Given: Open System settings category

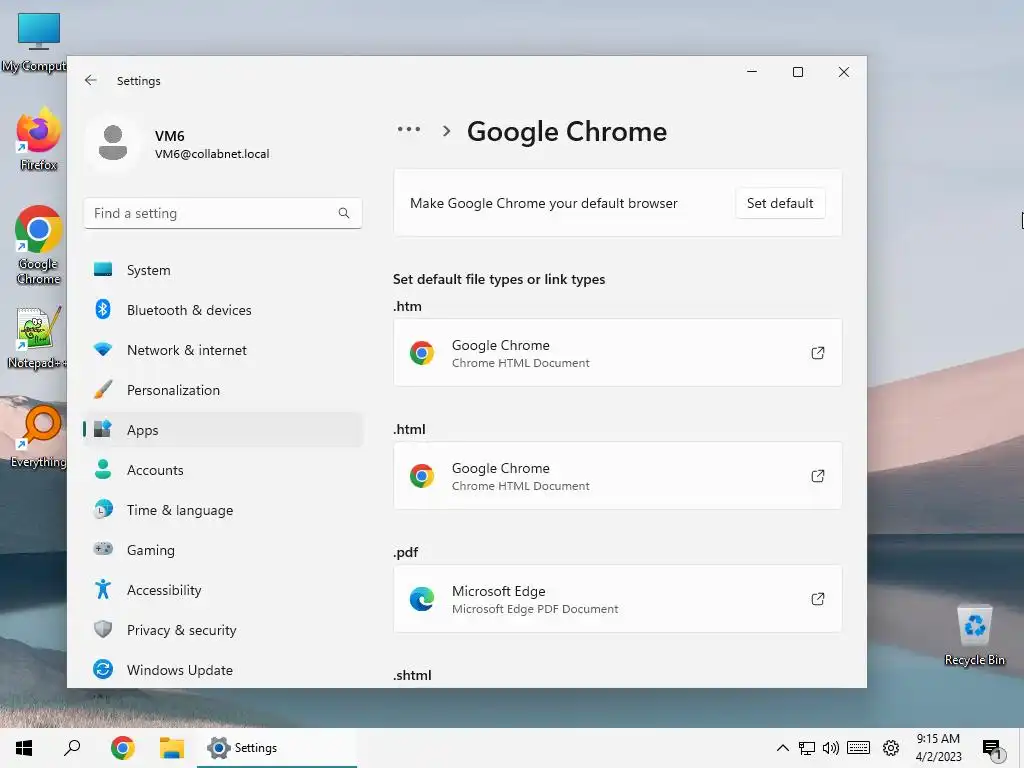Looking at the screenshot, I should pos(223,270).
